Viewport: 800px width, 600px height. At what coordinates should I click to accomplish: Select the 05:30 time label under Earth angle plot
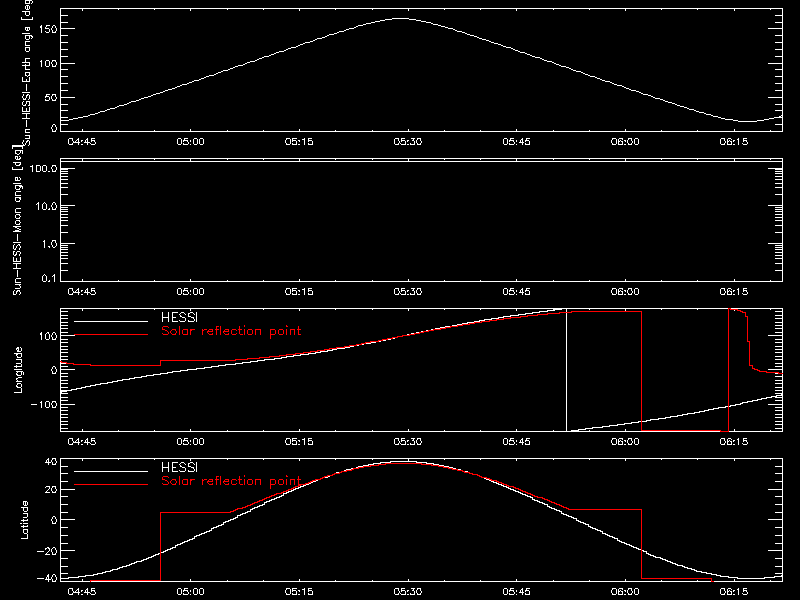(408, 141)
